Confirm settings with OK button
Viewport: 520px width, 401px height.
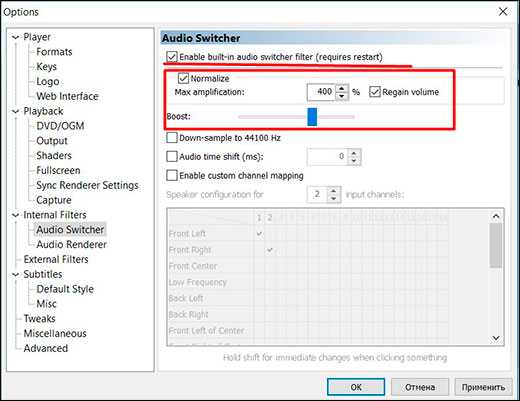tap(356, 387)
